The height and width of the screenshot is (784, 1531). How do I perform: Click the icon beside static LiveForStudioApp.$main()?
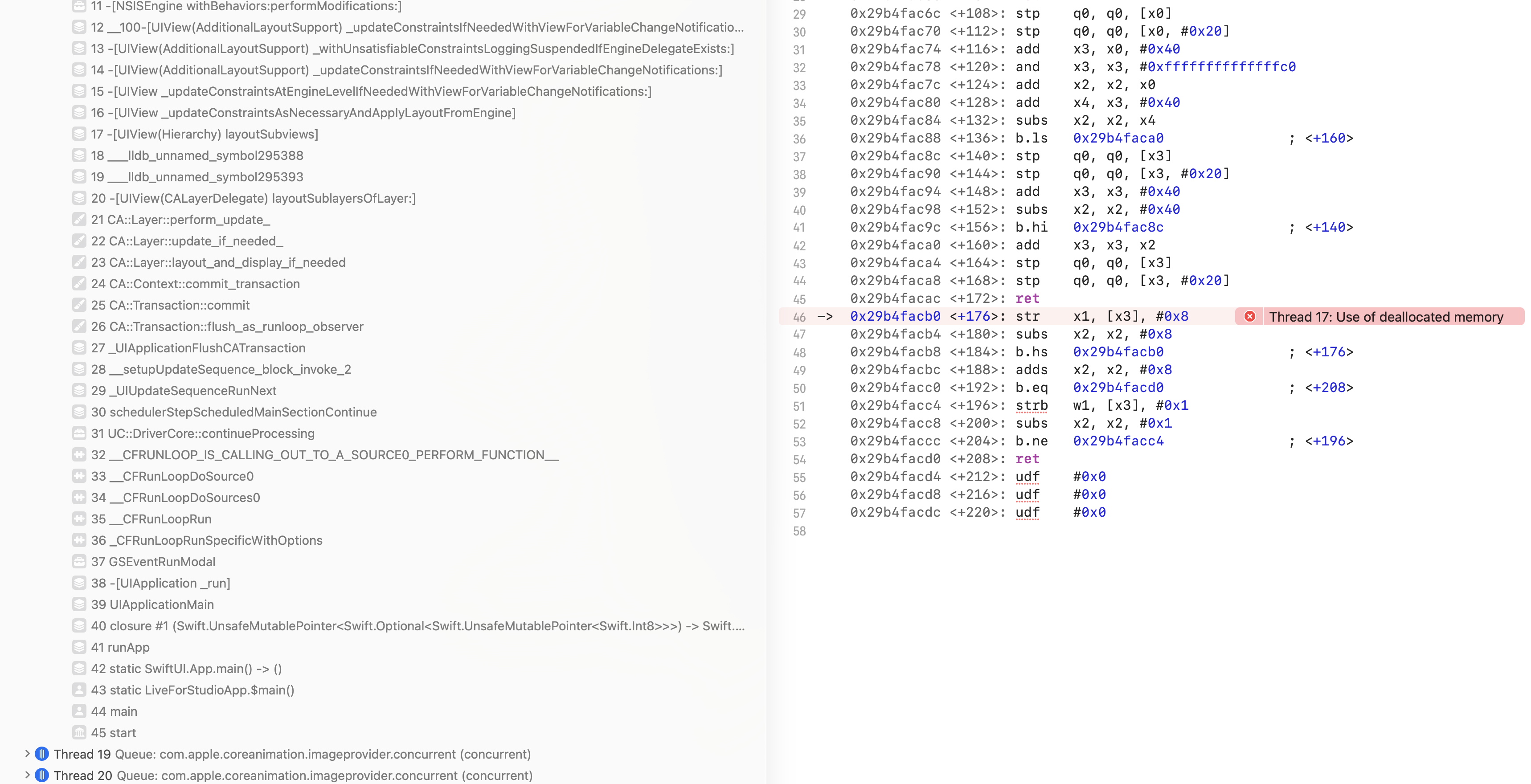[x=79, y=690]
